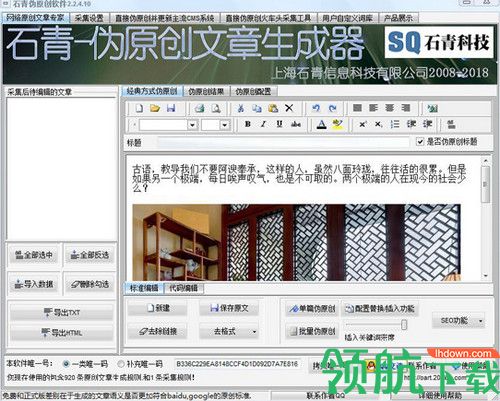Click the undo arrow icon
Viewport: 500px width, 401px height.
316,108
